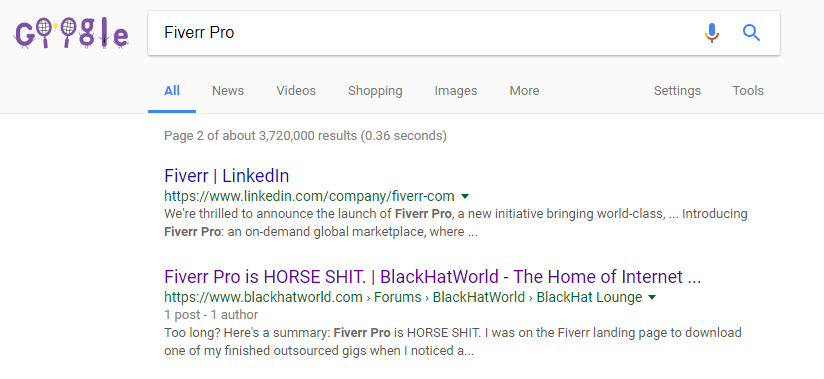Click the snippet starting "Too long? Here's a summary"
This screenshot has width=824, height=379.
(452, 341)
